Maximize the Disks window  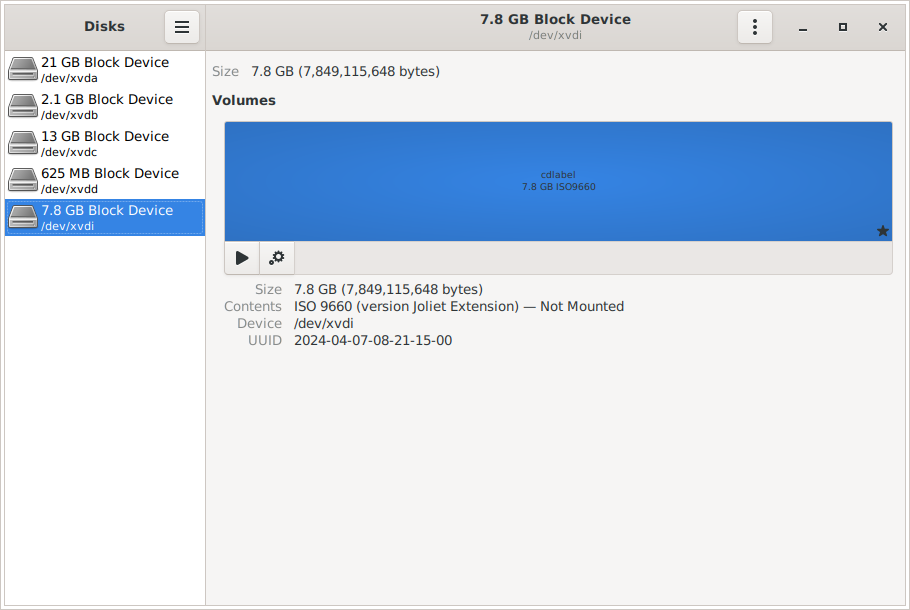(x=843, y=27)
